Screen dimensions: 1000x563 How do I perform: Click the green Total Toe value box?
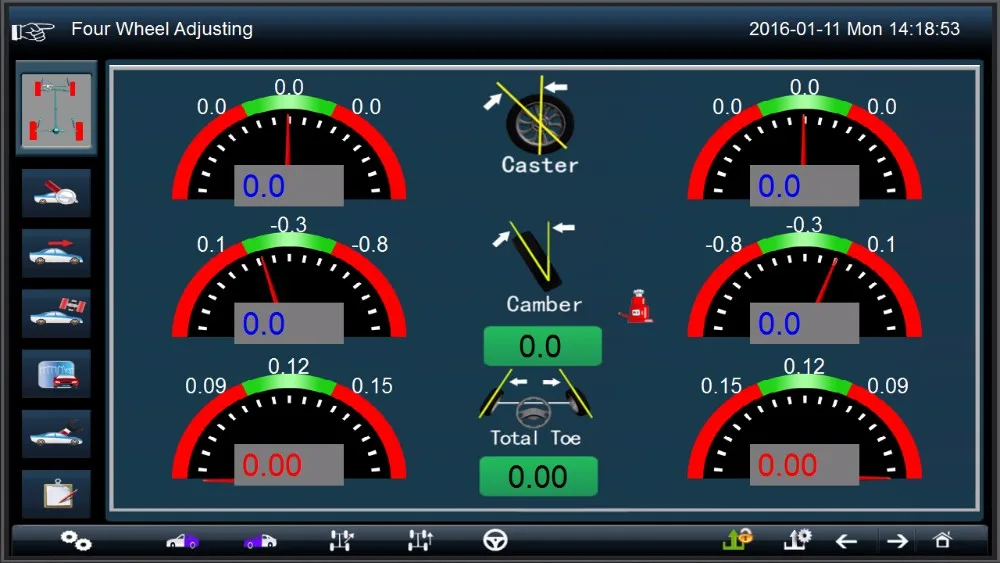(x=538, y=477)
